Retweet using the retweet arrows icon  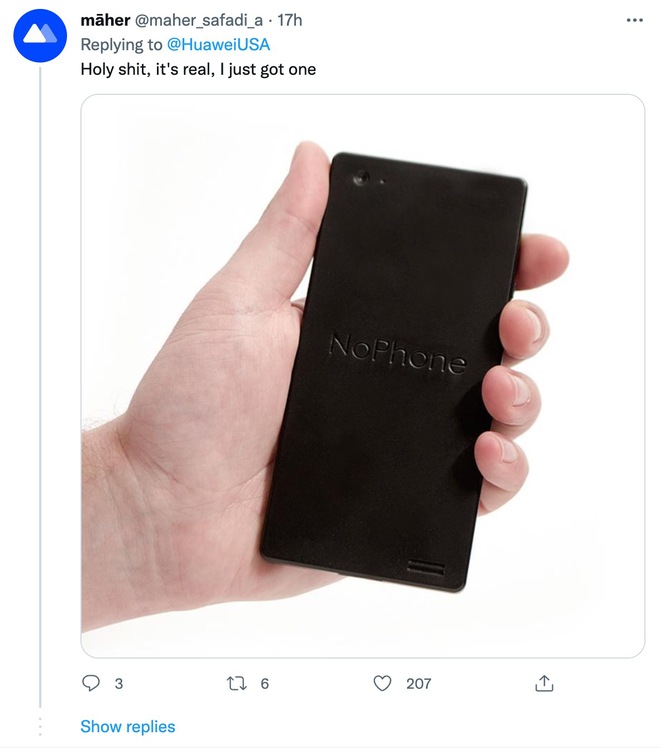click(x=237, y=683)
